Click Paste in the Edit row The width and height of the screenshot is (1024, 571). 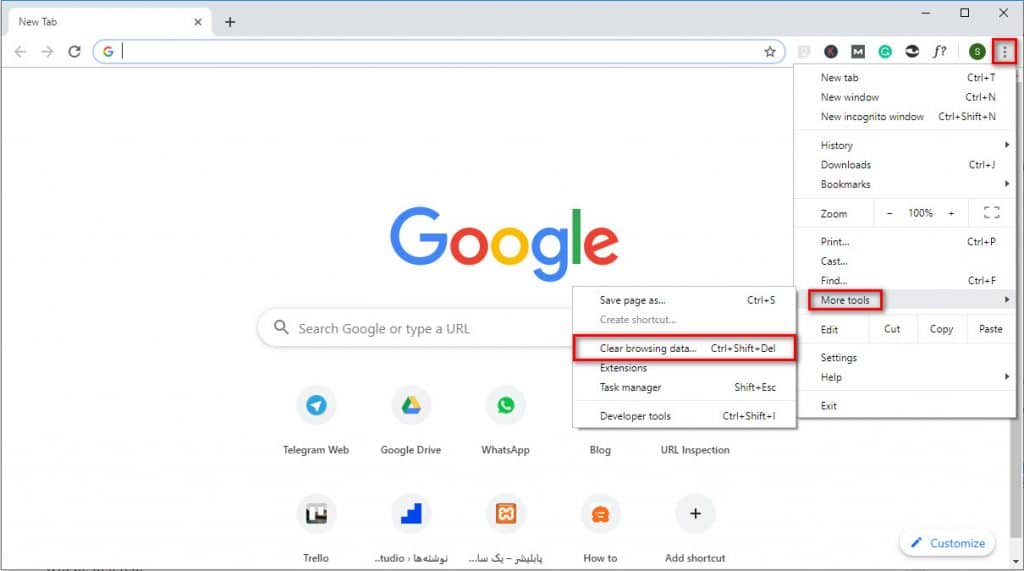tap(991, 329)
